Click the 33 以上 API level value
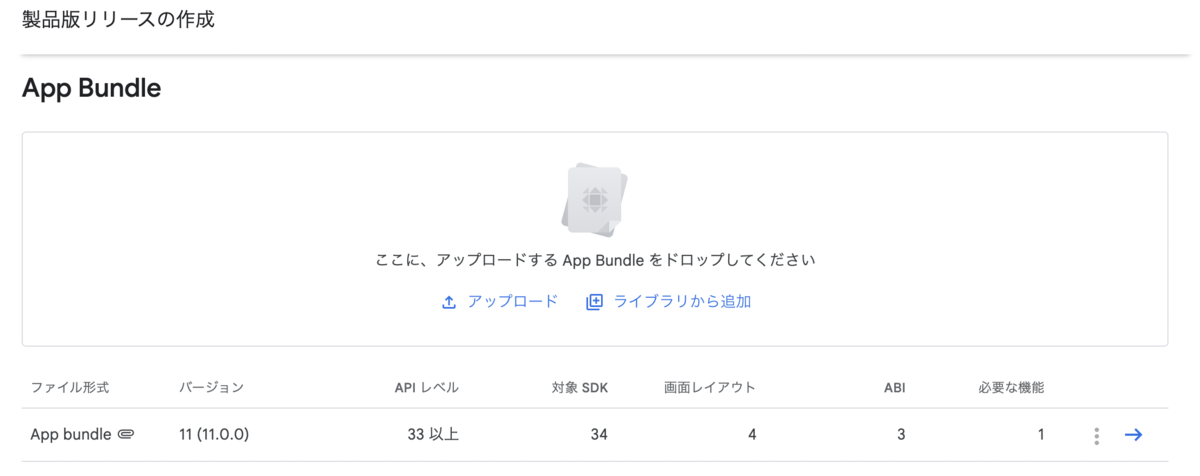1200x476 pixels. coord(432,434)
